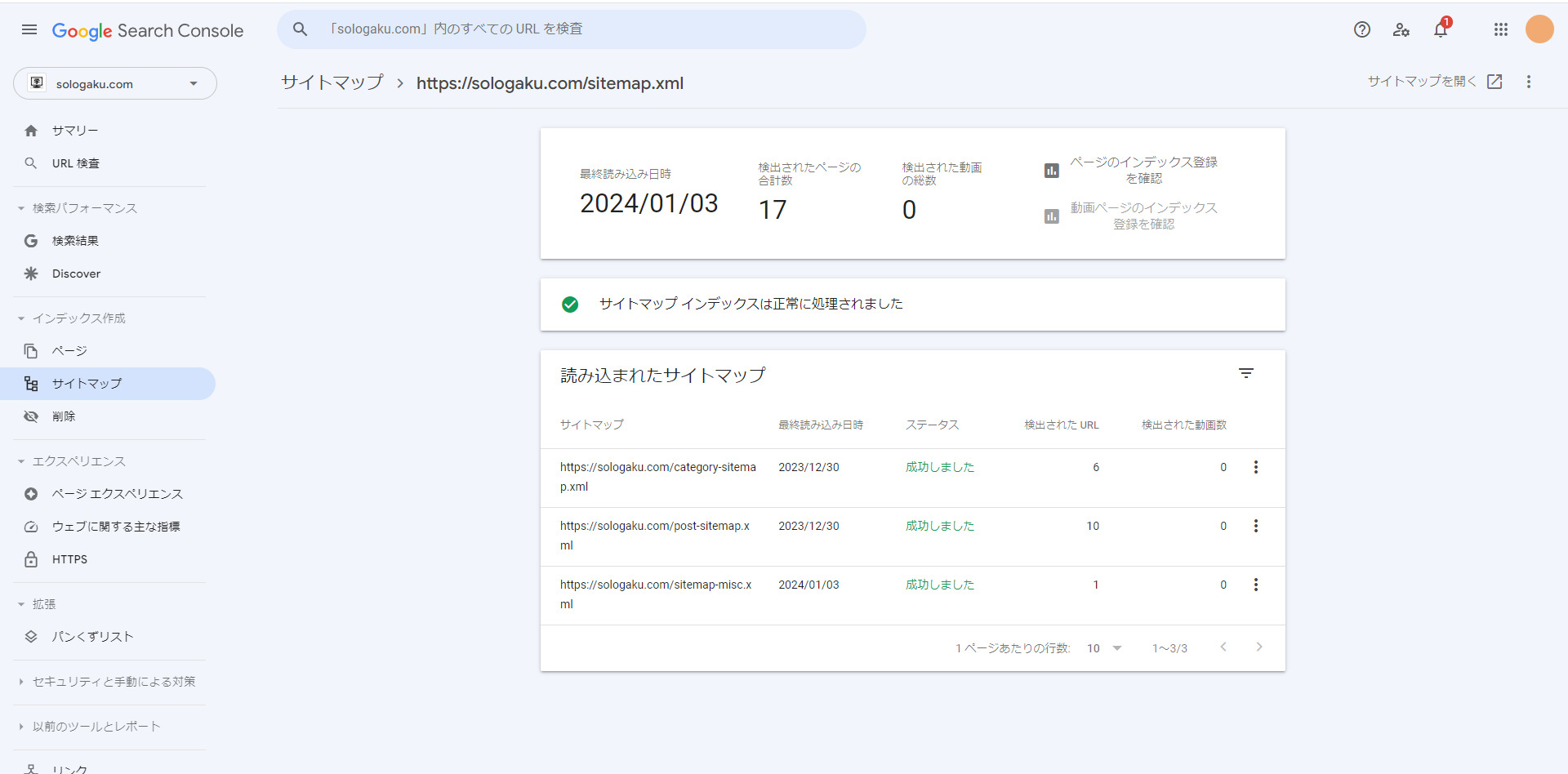Go to サマリー in sidebar
This screenshot has height=774, width=1568.
74,131
